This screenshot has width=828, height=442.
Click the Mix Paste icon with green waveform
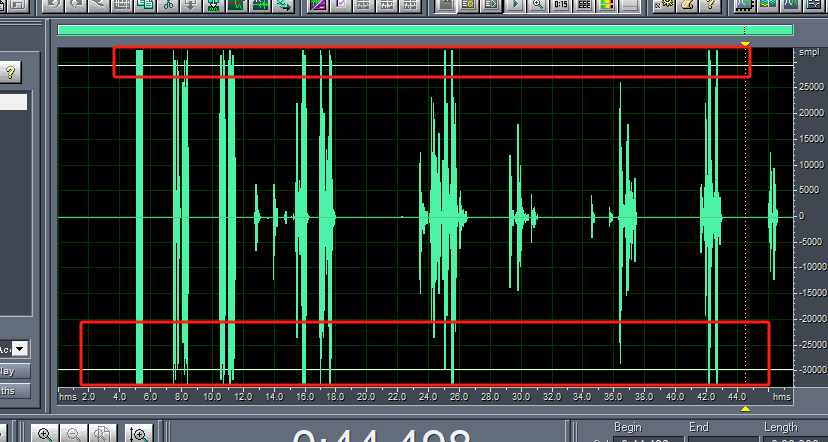pyautogui.click(x=214, y=4)
